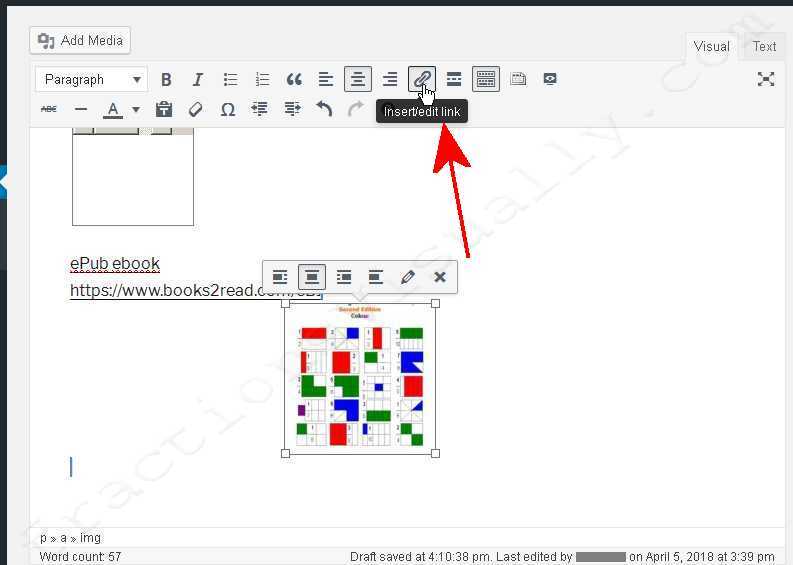Image resolution: width=793 pixels, height=565 pixels.
Task: Click the Insert/edit link icon
Action: 422,79
